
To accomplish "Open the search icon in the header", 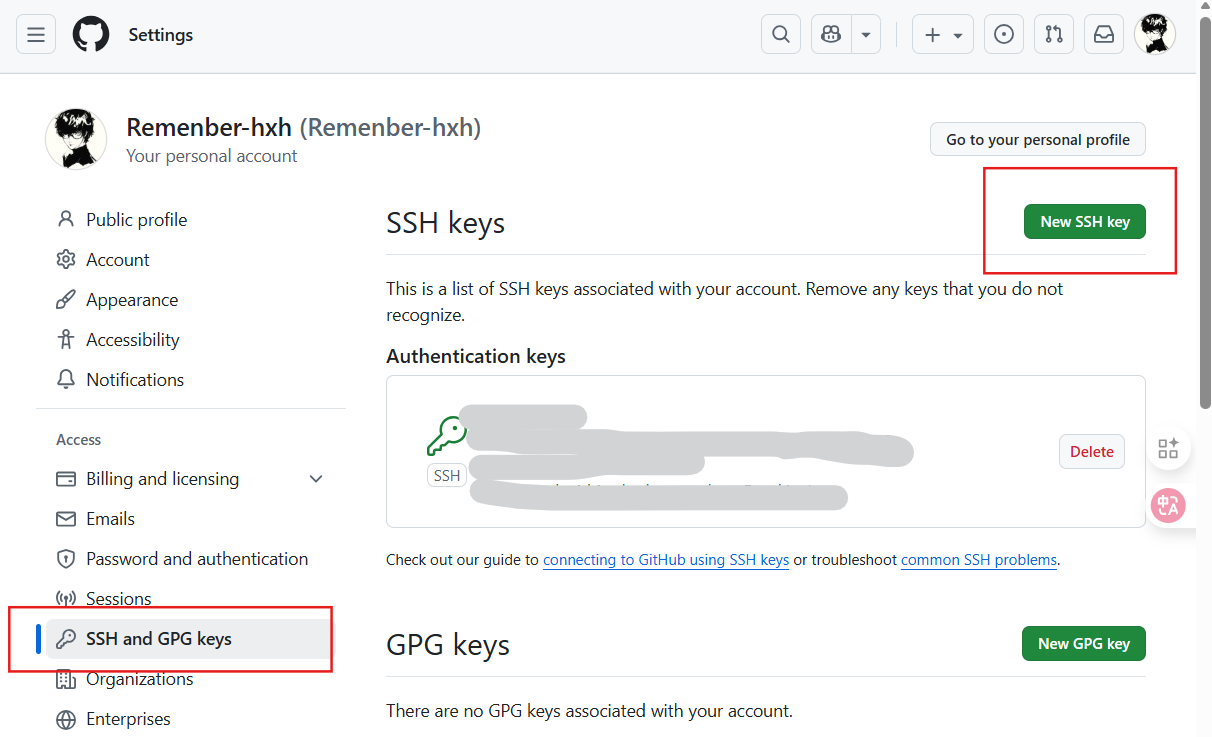I will [x=780, y=34].
